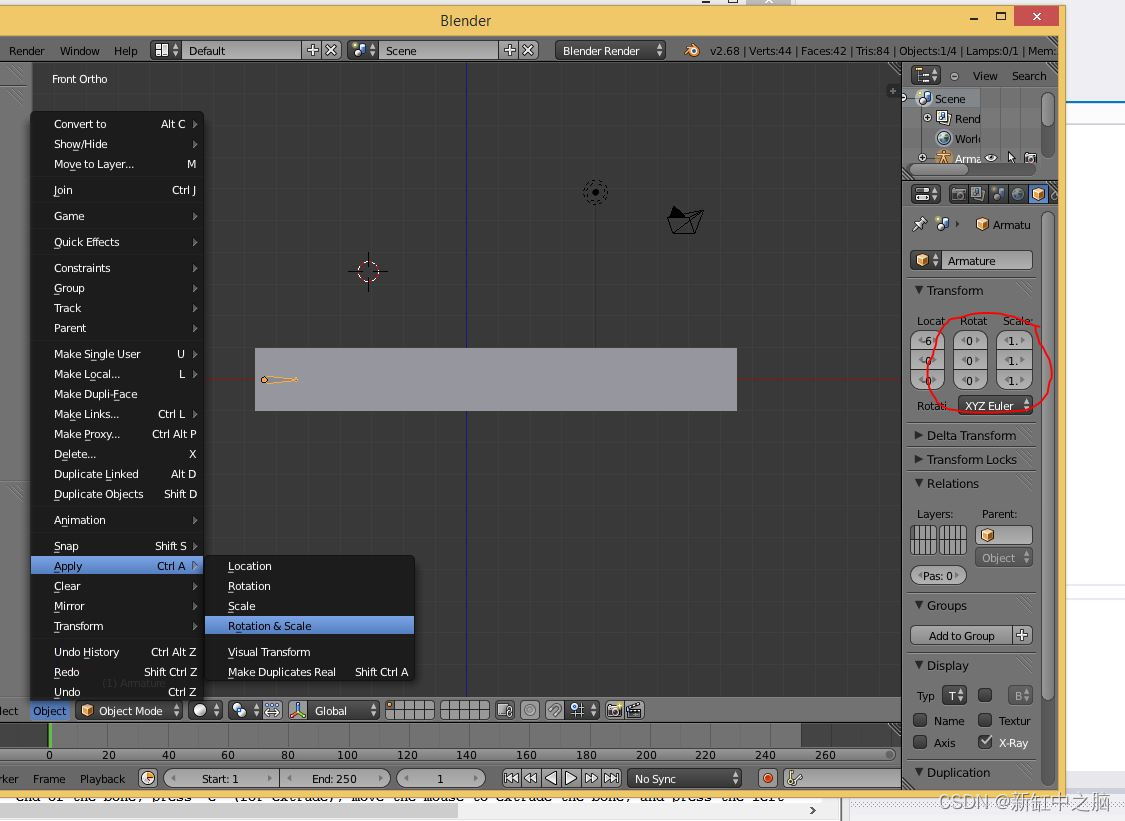Toggle automatic keyframe record button
The image size is (1125, 821).
768,779
